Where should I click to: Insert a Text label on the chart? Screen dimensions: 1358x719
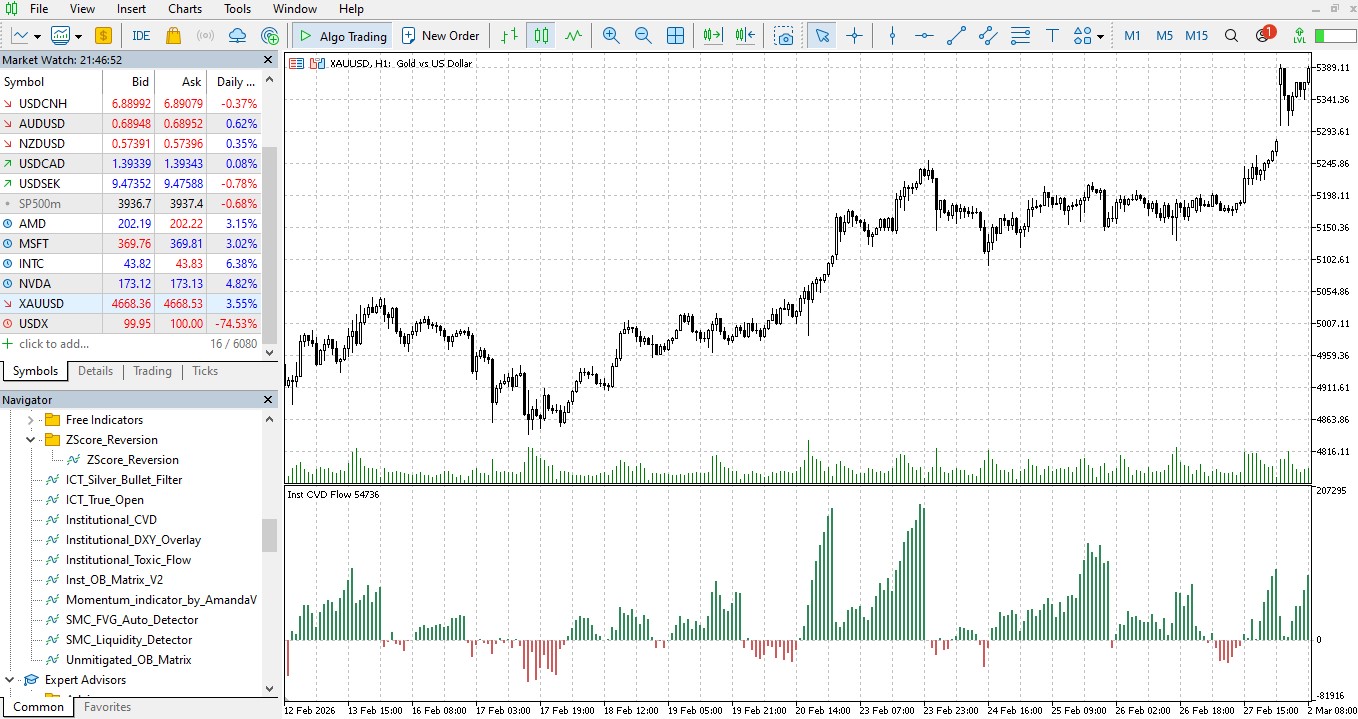tap(1053, 35)
